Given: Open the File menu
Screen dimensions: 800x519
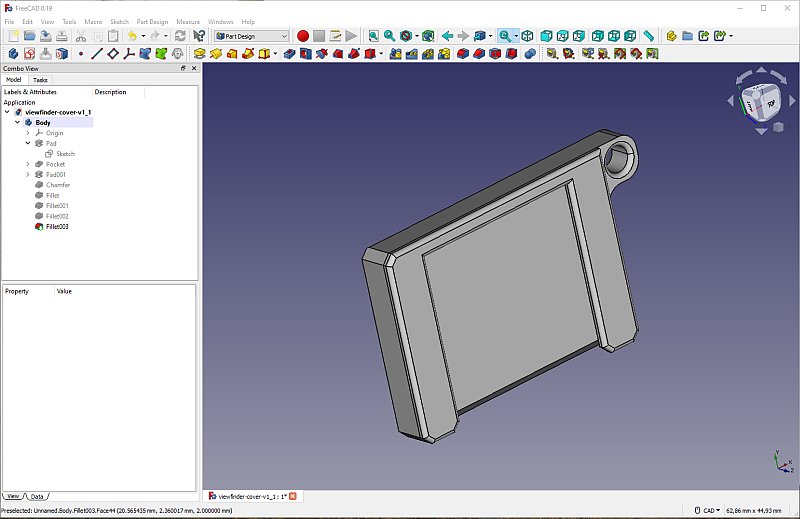Looking at the screenshot, I should tap(9, 21).
